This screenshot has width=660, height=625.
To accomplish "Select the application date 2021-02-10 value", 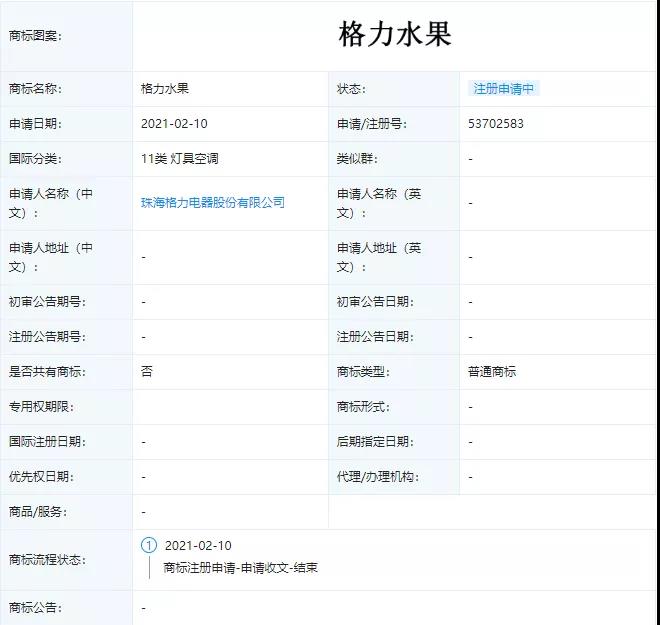I will pos(174,124).
